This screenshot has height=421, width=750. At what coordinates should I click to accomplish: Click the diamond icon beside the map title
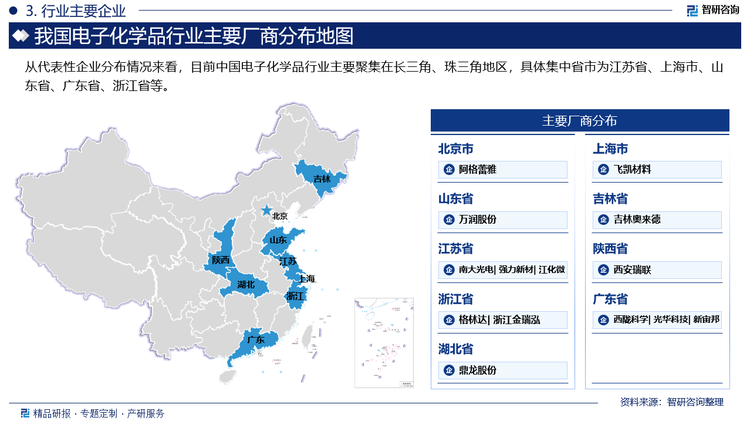pyautogui.click(x=21, y=36)
